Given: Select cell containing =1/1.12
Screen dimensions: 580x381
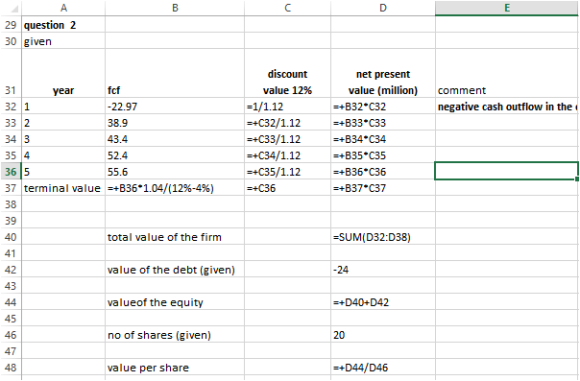Looking at the screenshot, I should 287,107.
